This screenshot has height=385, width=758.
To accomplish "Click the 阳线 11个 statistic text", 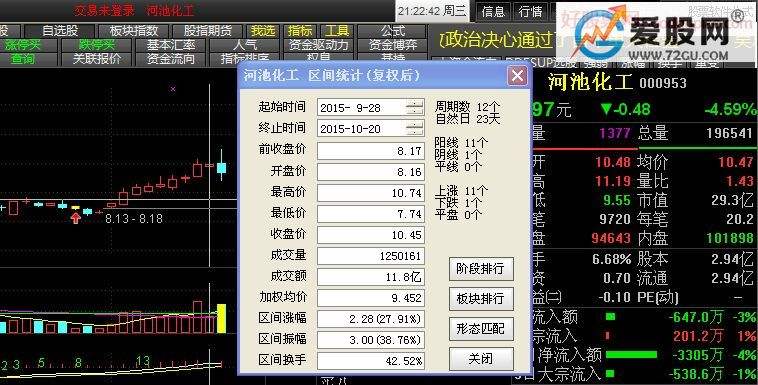I will 461,143.
